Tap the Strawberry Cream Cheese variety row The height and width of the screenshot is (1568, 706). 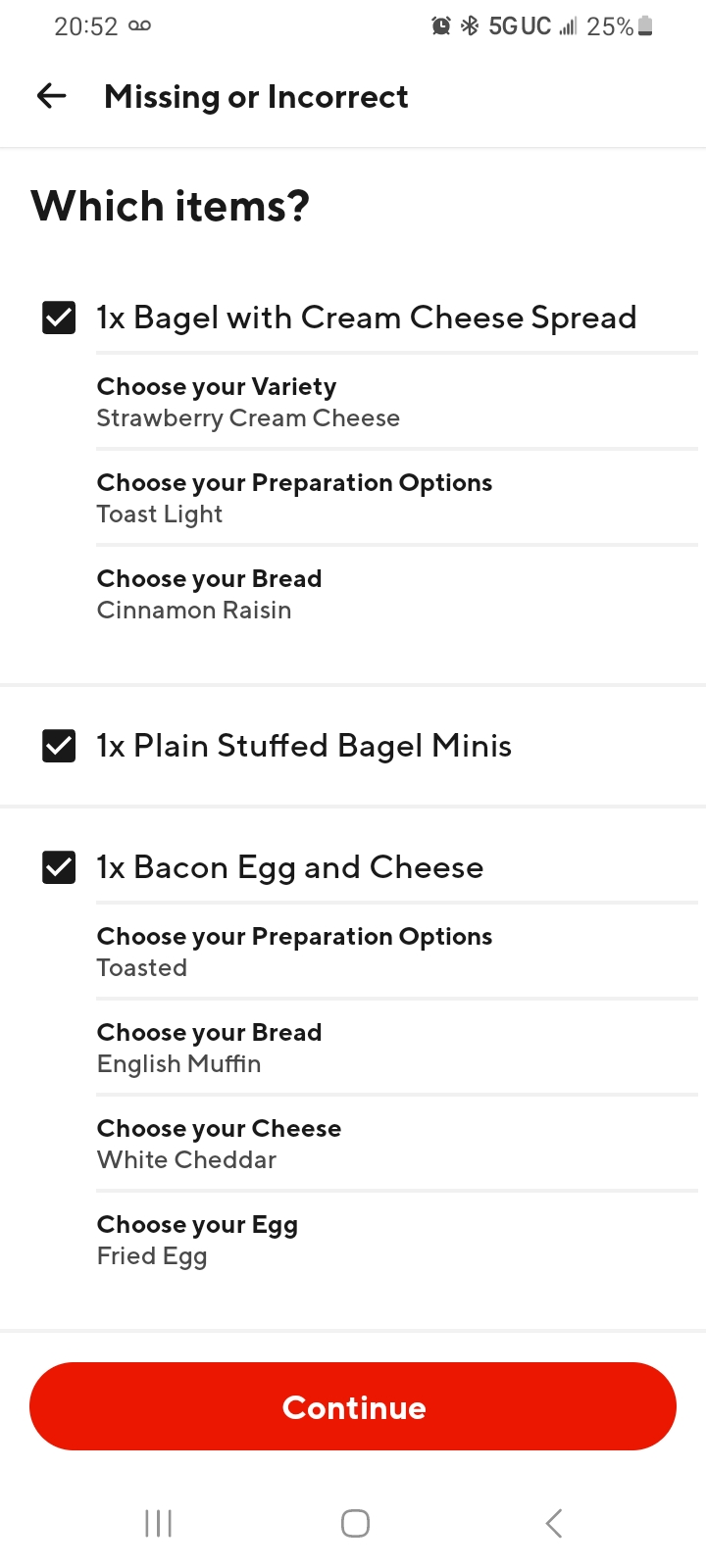pos(397,402)
